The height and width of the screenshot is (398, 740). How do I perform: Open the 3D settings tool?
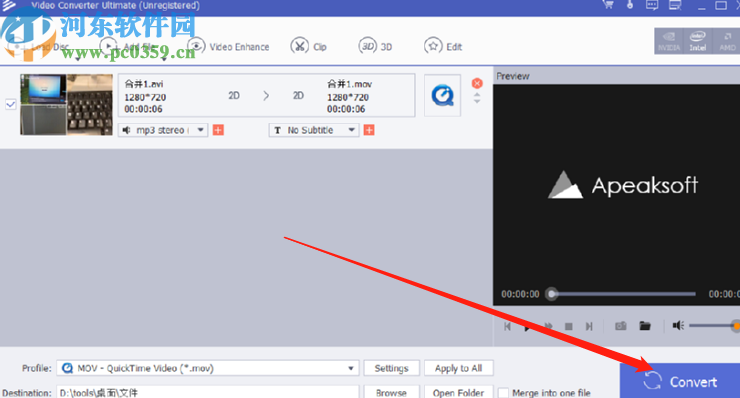tap(376, 46)
